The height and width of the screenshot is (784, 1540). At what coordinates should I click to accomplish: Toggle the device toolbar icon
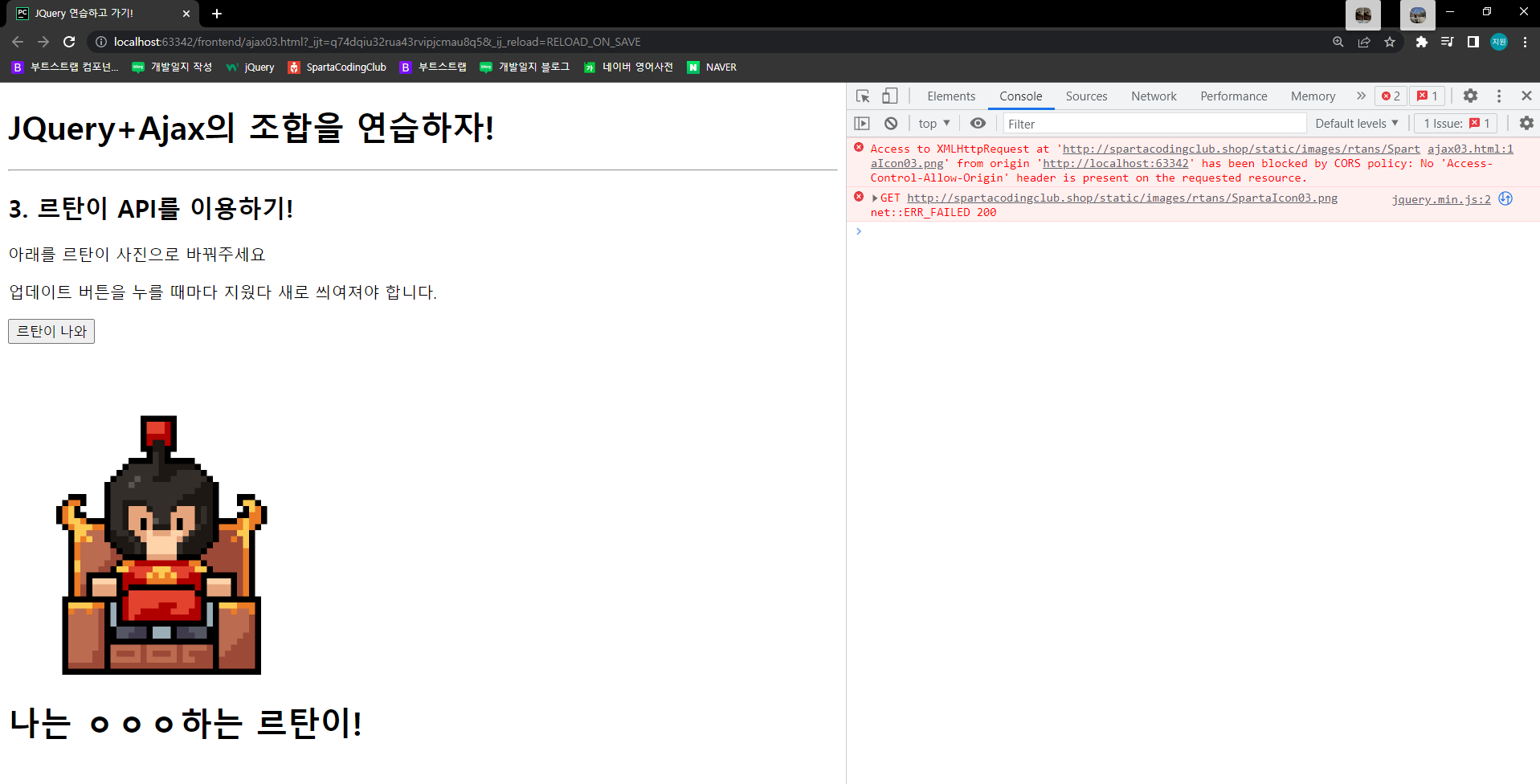[x=889, y=96]
